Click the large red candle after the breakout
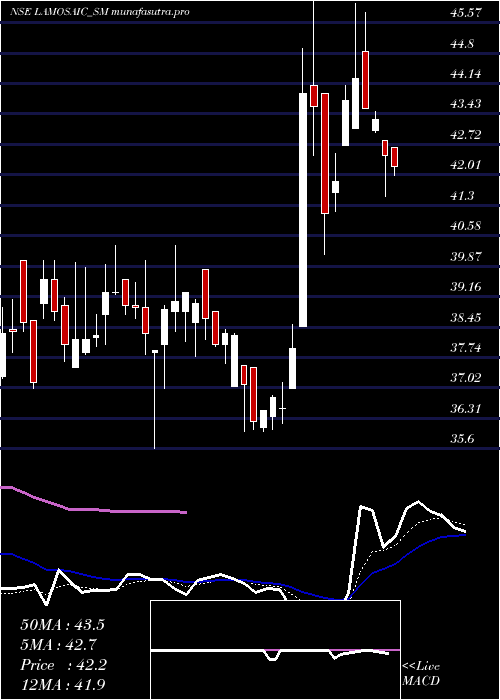This screenshot has height=700, width=500. [x=325, y=153]
